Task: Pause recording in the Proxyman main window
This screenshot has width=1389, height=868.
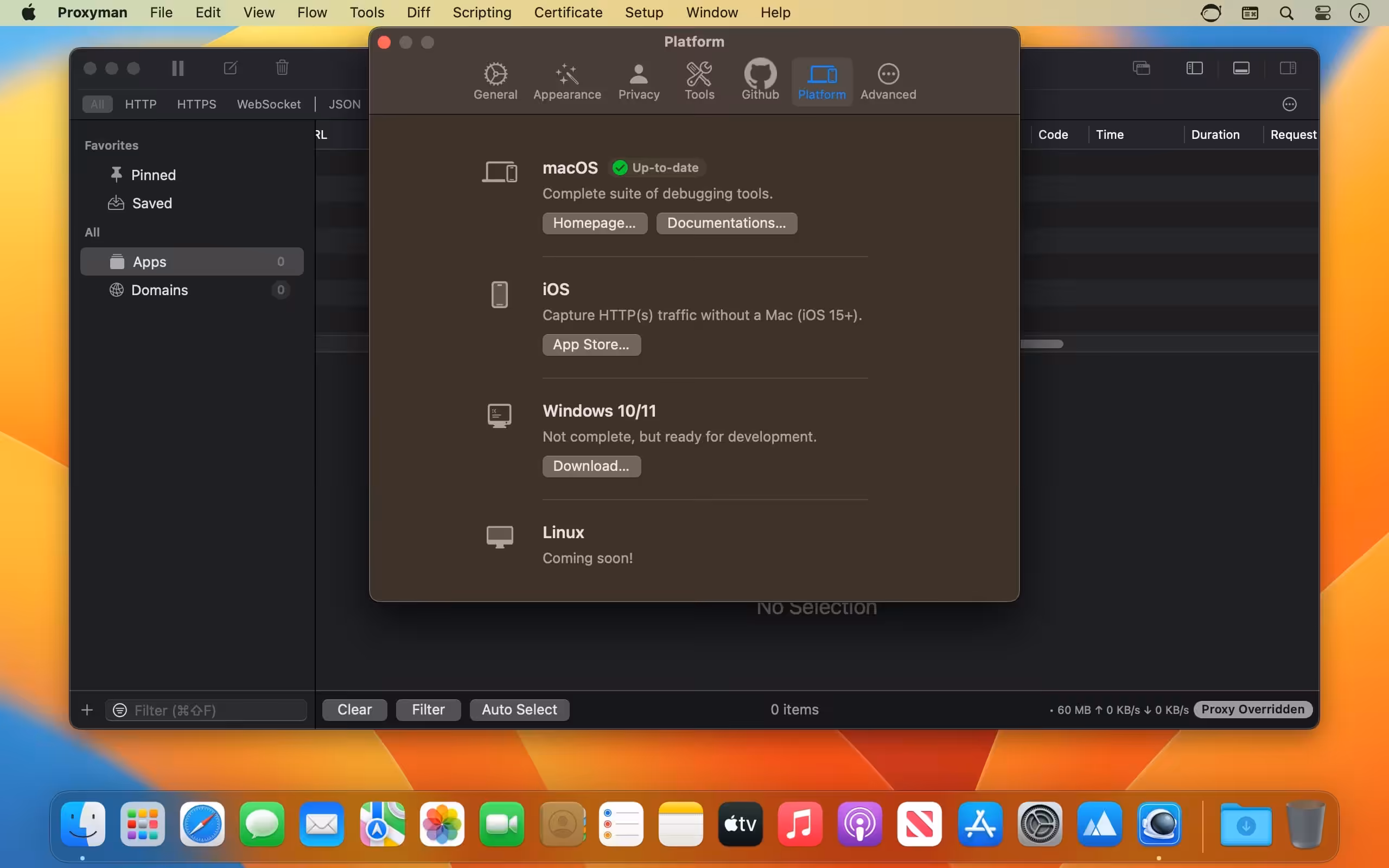Action: point(178,68)
